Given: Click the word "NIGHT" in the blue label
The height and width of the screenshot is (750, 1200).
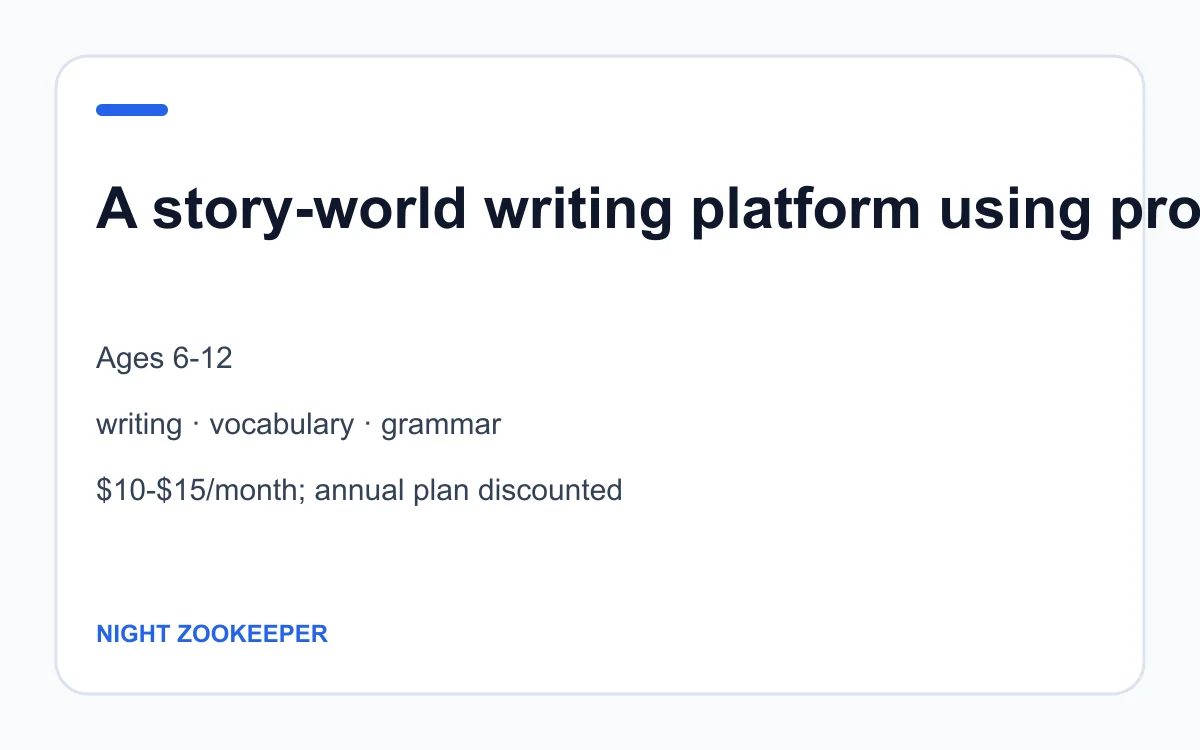Looking at the screenshot, I should 132,634.
